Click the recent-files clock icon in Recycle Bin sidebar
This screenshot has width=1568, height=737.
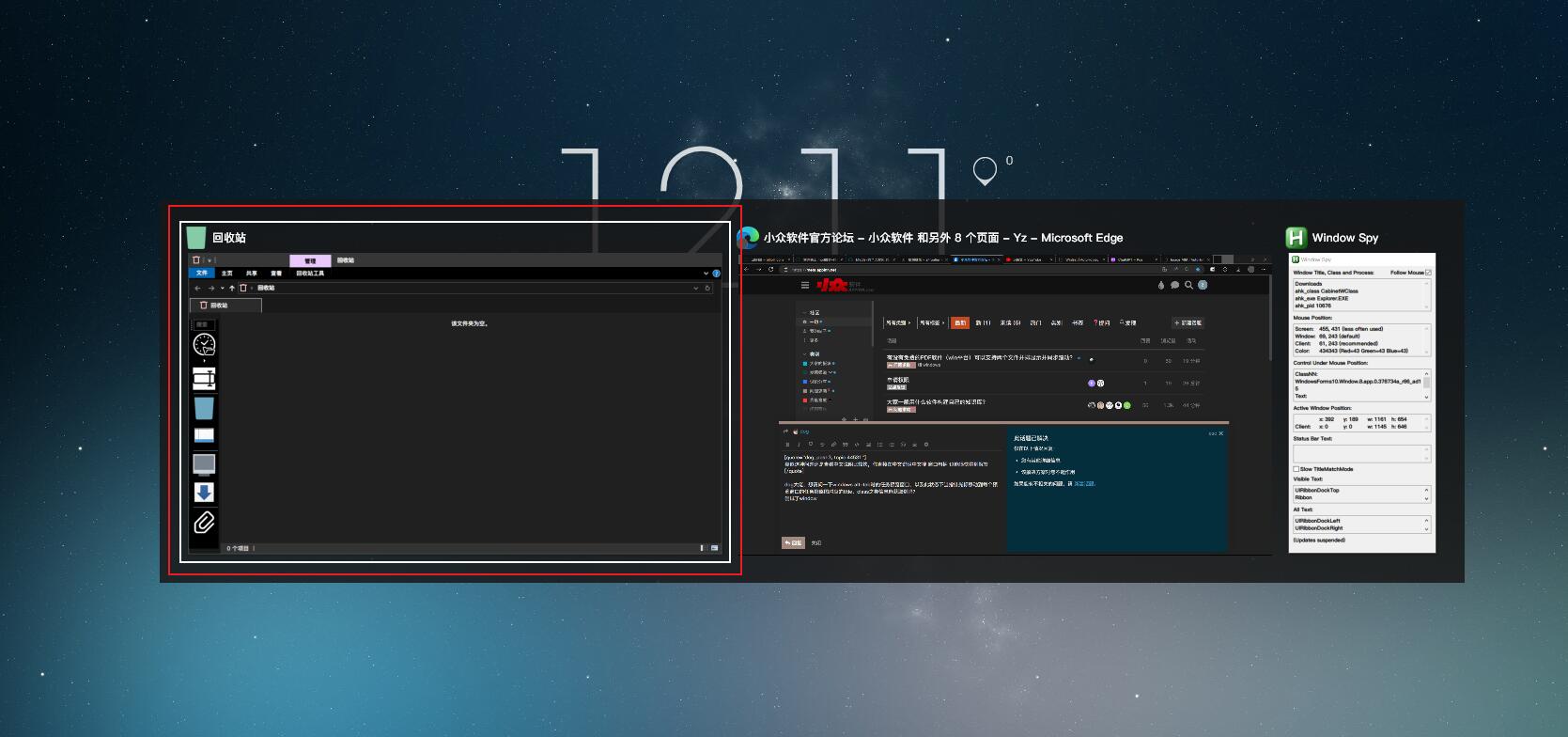click(x=204, y=345)
